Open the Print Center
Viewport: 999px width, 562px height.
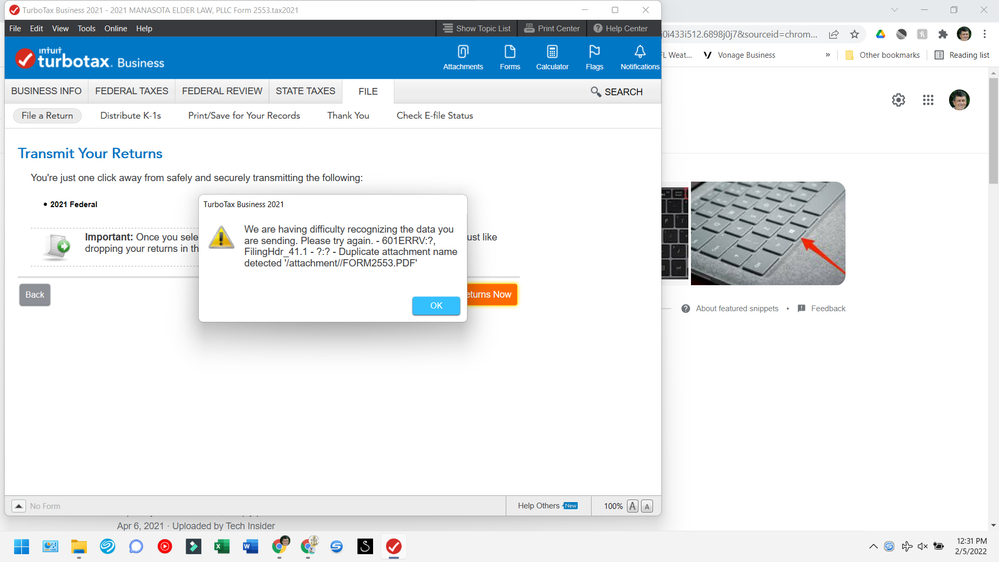tap(552, 29)
